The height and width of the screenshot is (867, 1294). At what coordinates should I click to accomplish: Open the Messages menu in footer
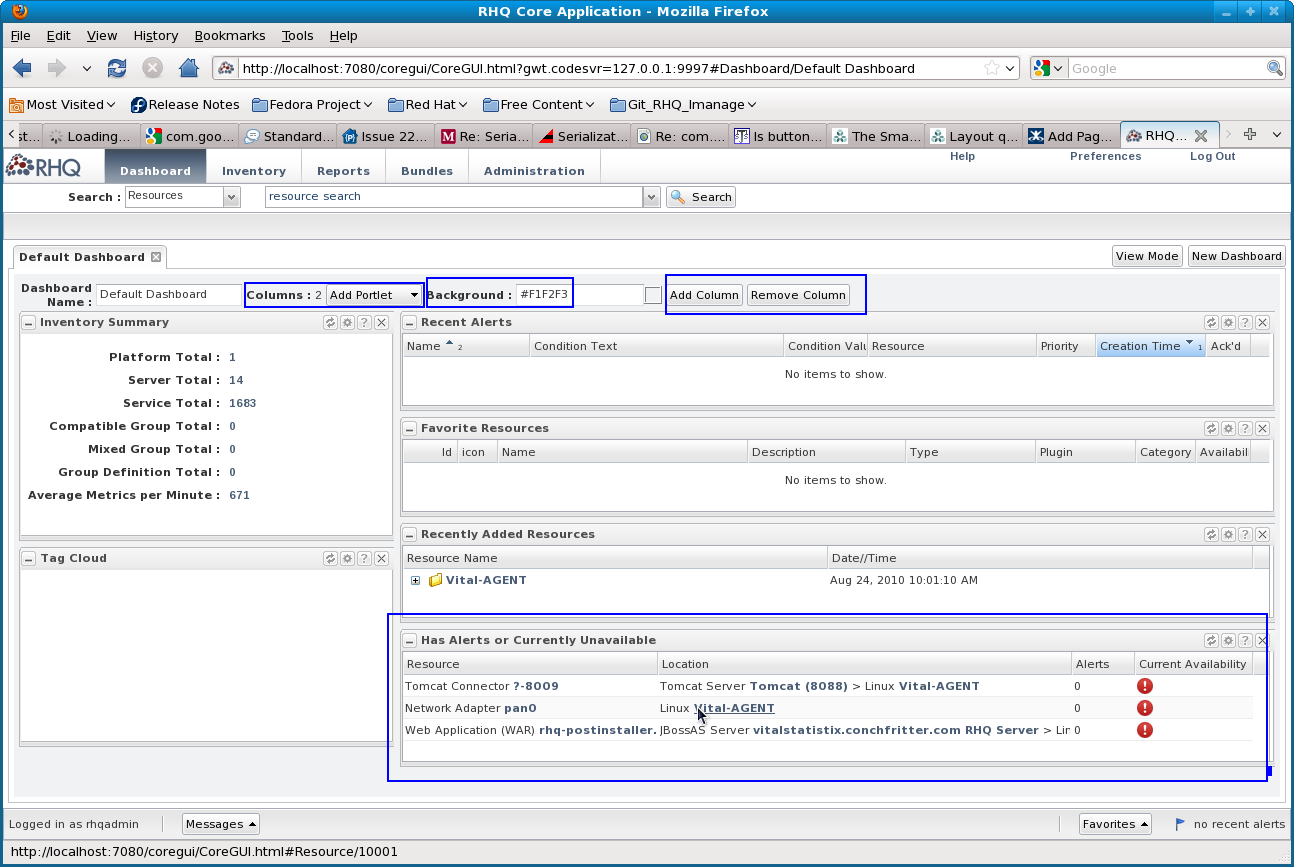pos(221,824)
